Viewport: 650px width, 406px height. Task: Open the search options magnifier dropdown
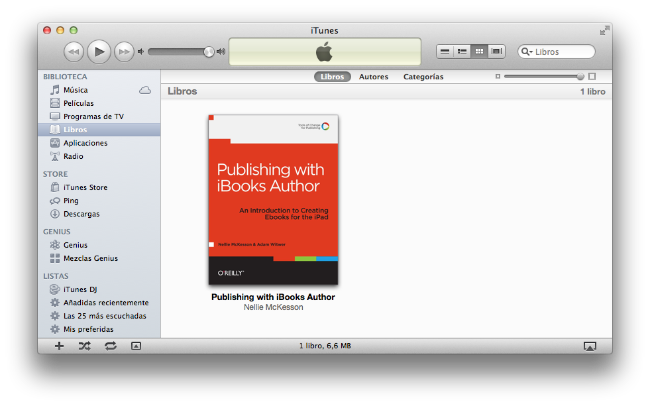click(528, 52)
